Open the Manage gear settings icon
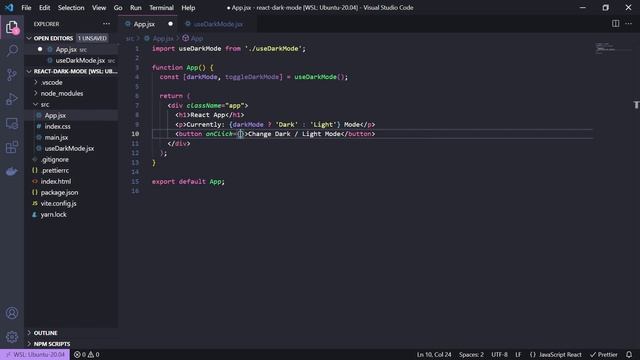640x360 pixels. (x=12, y=337)
